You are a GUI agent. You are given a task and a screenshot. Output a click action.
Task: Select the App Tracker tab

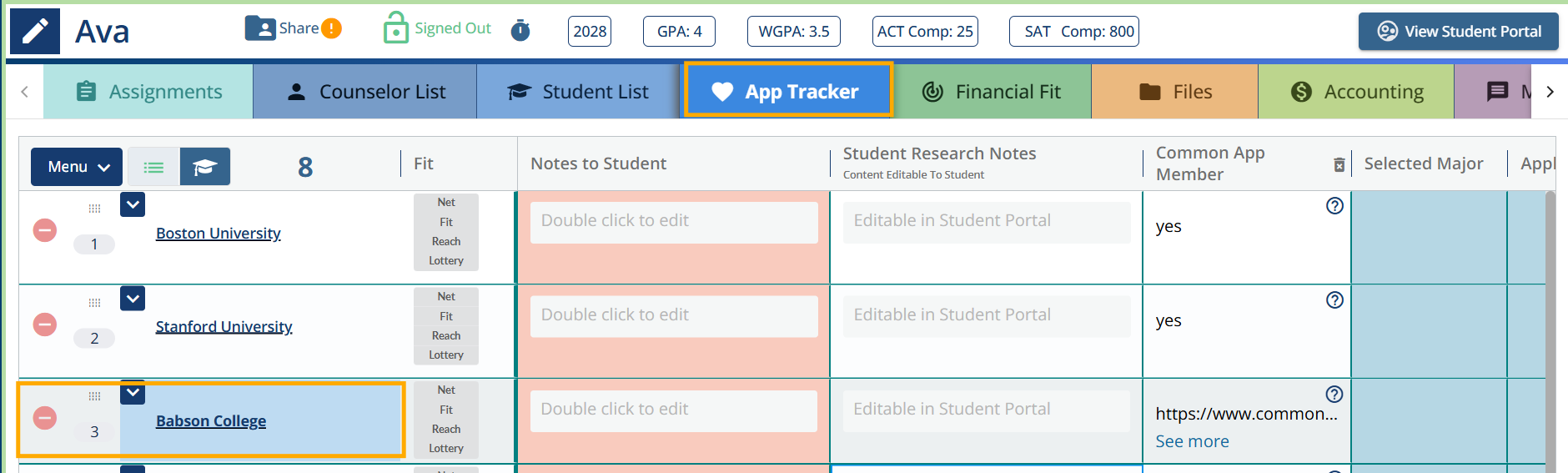click(788, 92)
